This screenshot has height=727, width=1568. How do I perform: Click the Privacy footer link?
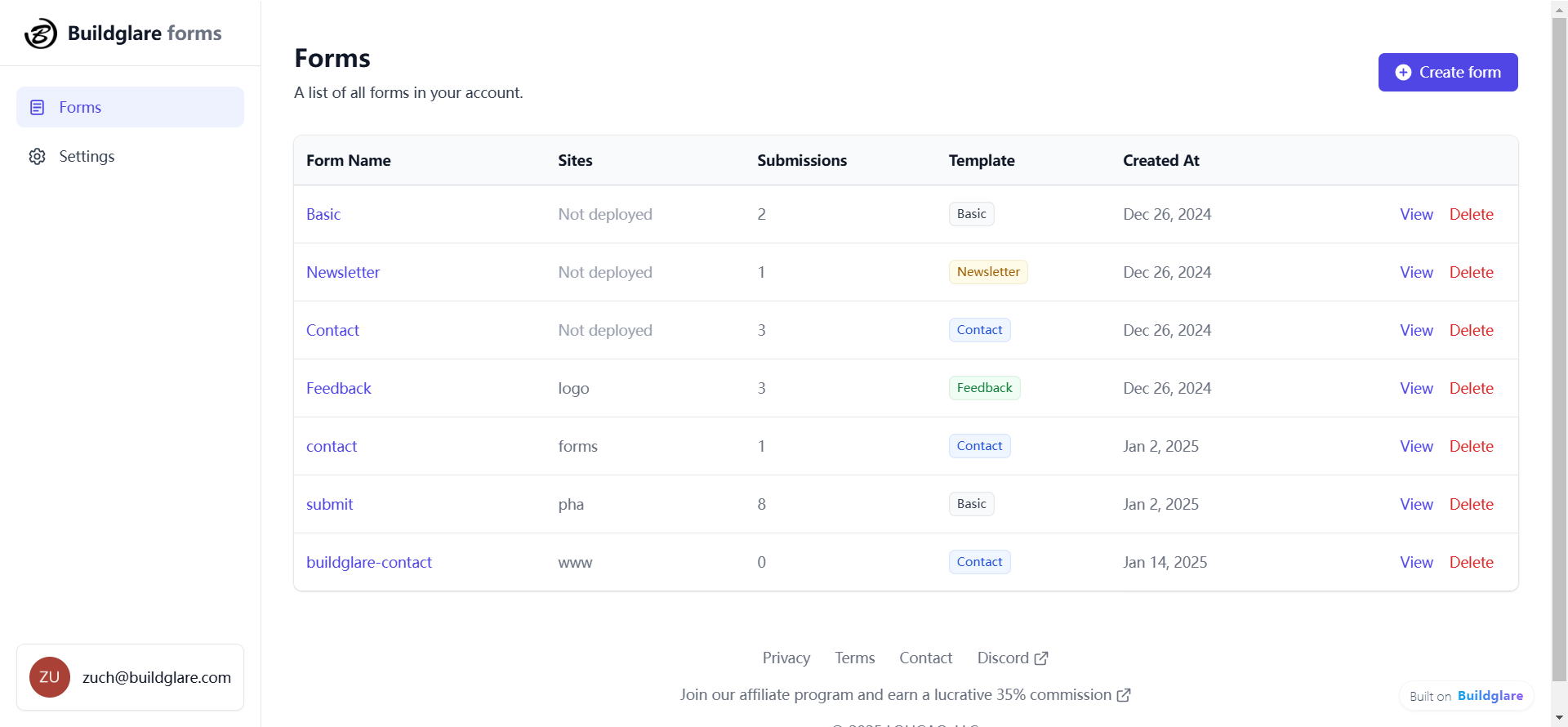[786, 658]
